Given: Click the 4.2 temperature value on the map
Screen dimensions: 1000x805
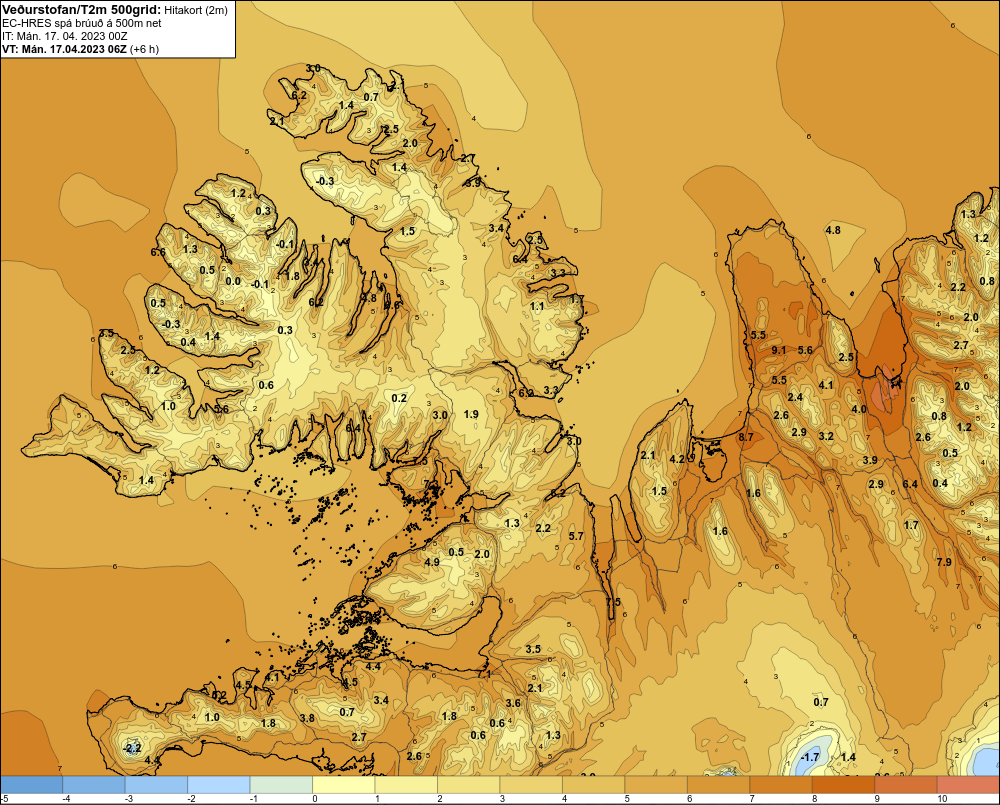Looking at the screenshot, I should pos(677,459).
